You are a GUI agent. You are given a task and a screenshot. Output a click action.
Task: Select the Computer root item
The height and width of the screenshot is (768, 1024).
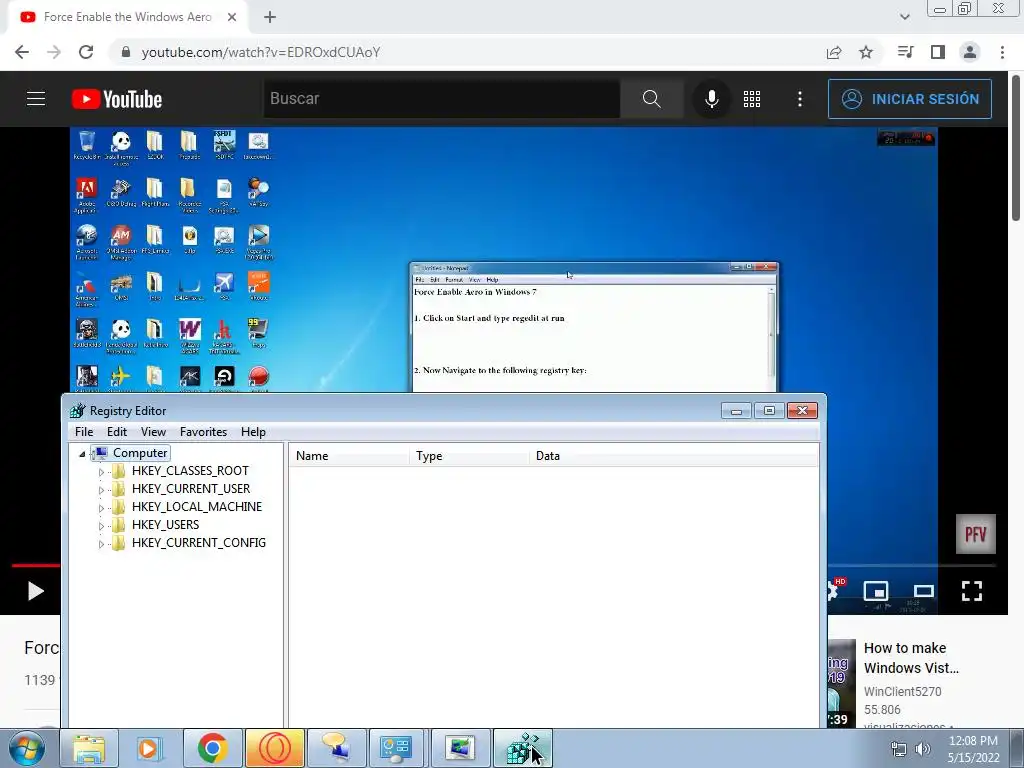click(x=140, y=453)
